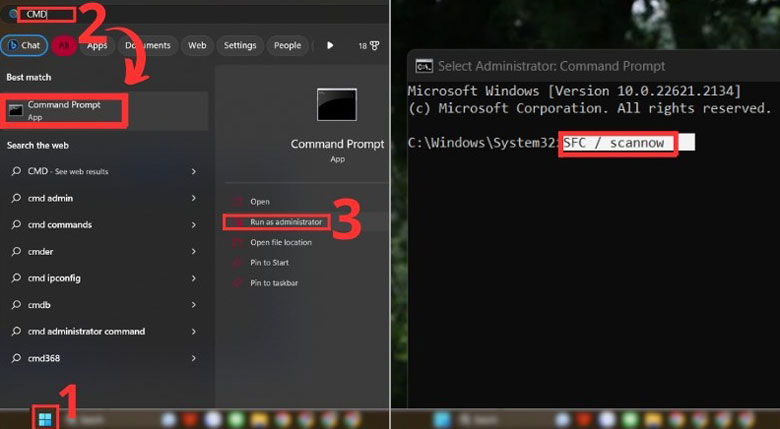Click the Command Prompt icon in Best match

click(16, 110)
